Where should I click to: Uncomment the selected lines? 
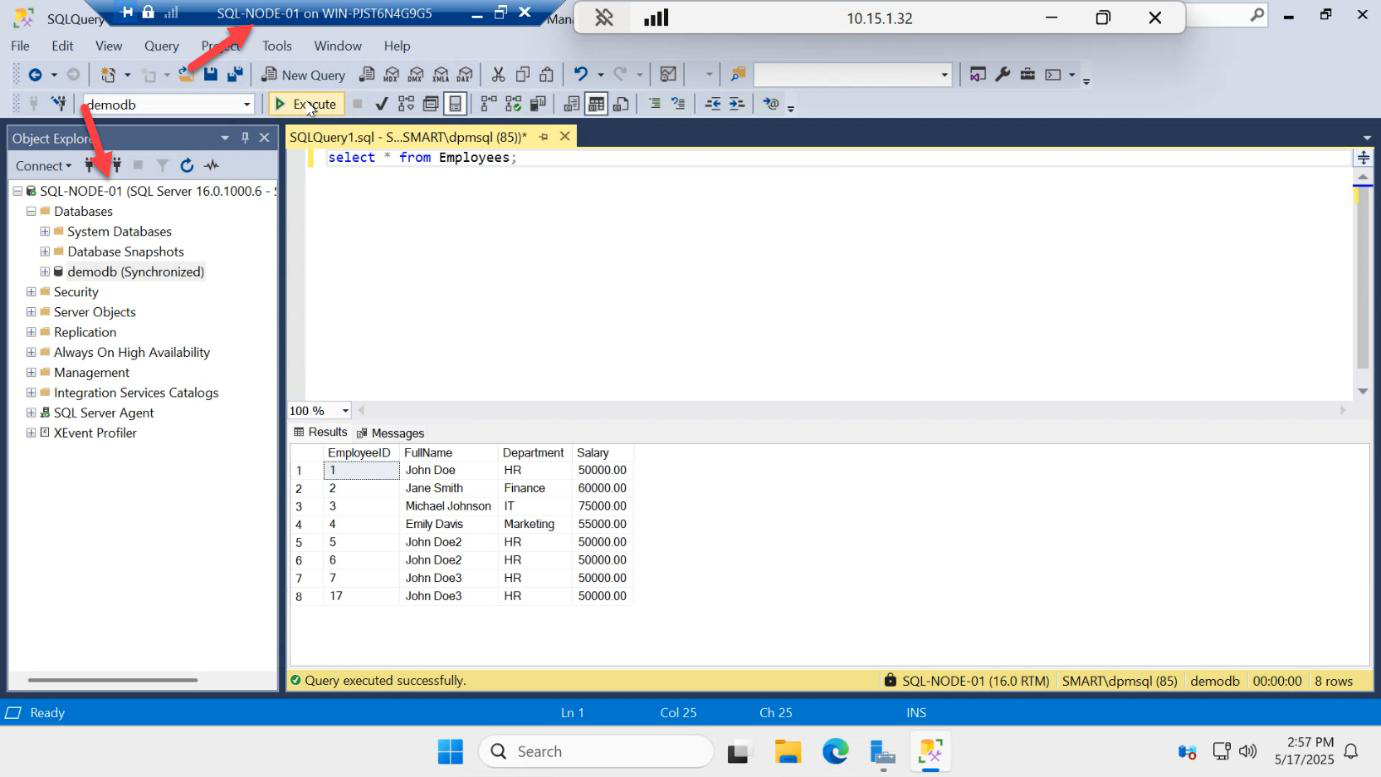click(678, 104)
